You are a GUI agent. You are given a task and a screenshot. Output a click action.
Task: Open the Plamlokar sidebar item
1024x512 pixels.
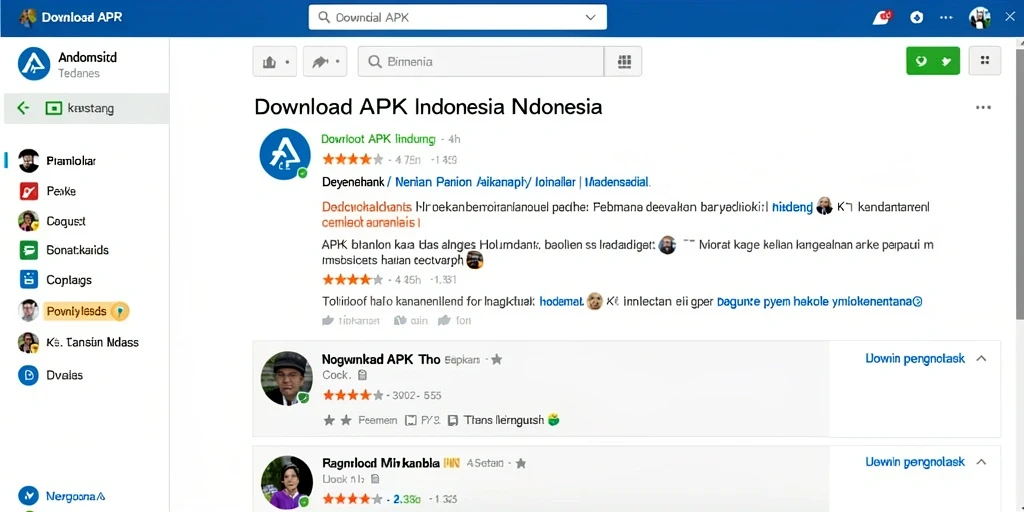[71, 161]
